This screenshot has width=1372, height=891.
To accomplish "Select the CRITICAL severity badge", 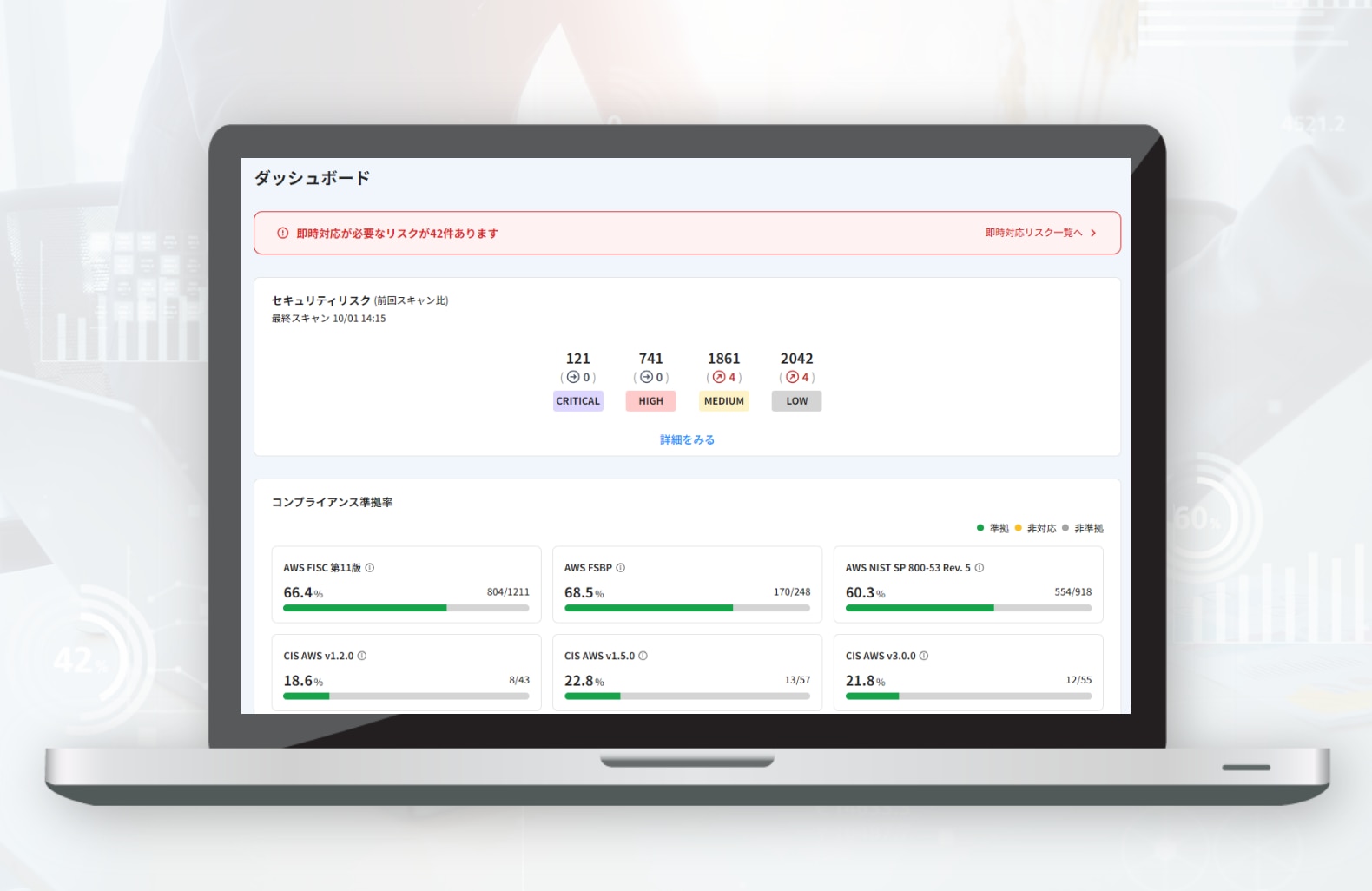I will point(578,401).
